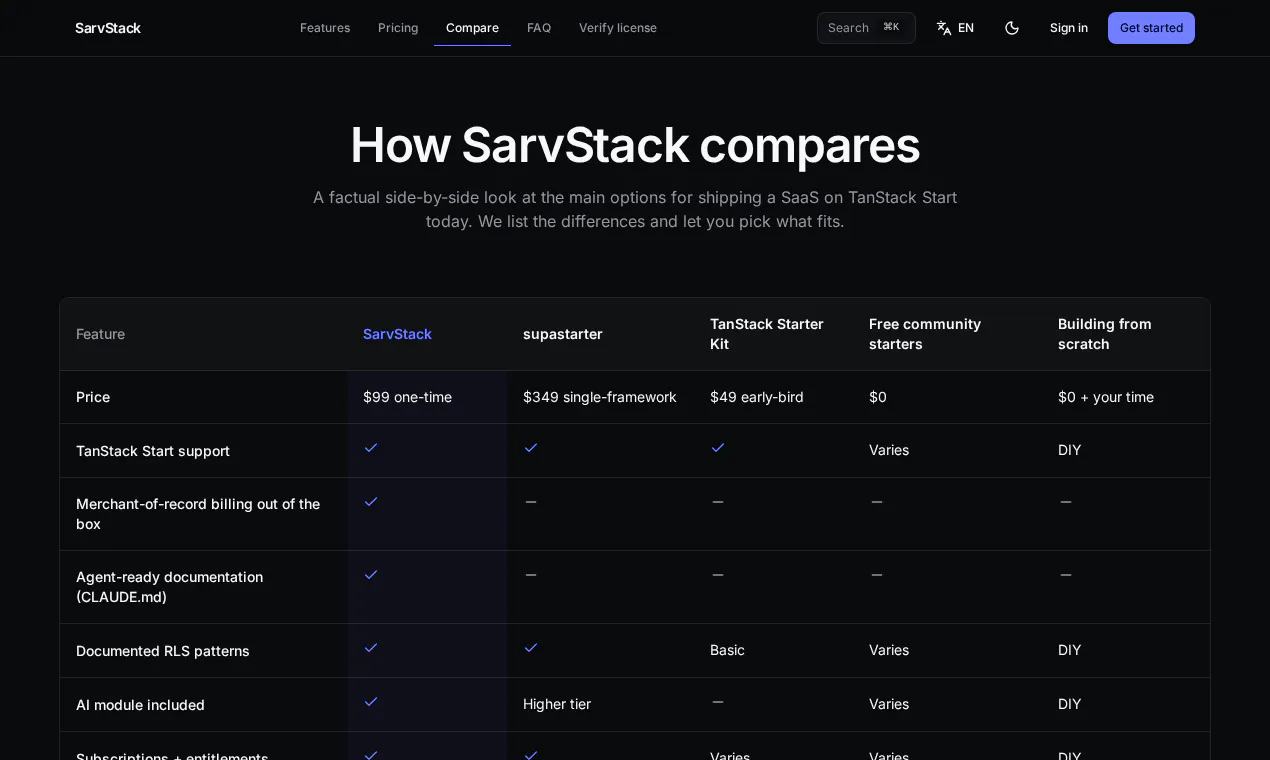
Task: Click the Price row label
Action: click(93, 397)
